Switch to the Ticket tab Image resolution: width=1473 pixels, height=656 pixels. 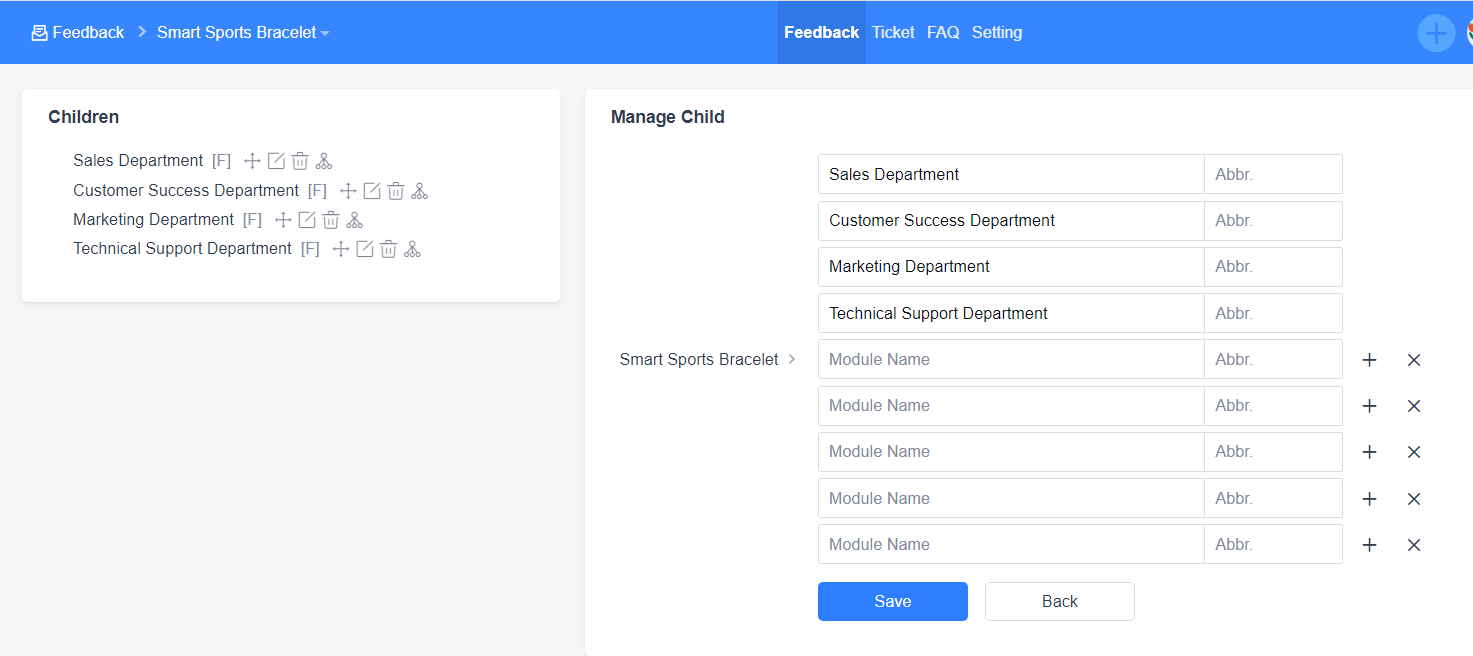click(893, 33)
